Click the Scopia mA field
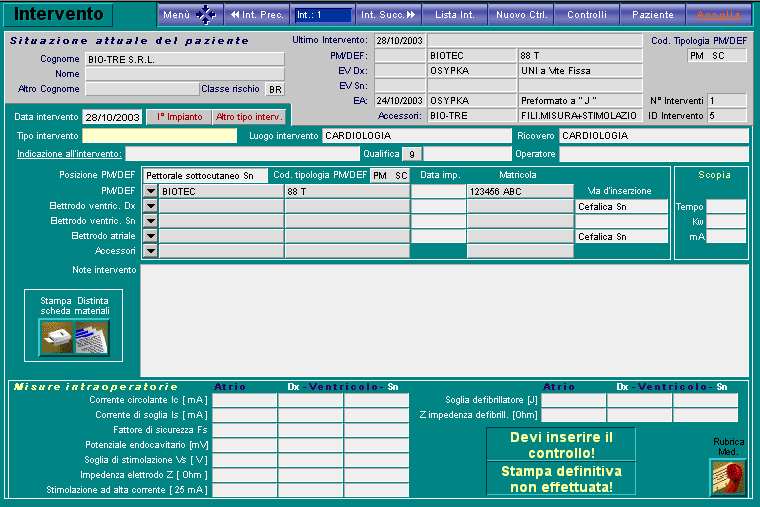This screenshot has height=507, width=760. [x=726, y=237]
